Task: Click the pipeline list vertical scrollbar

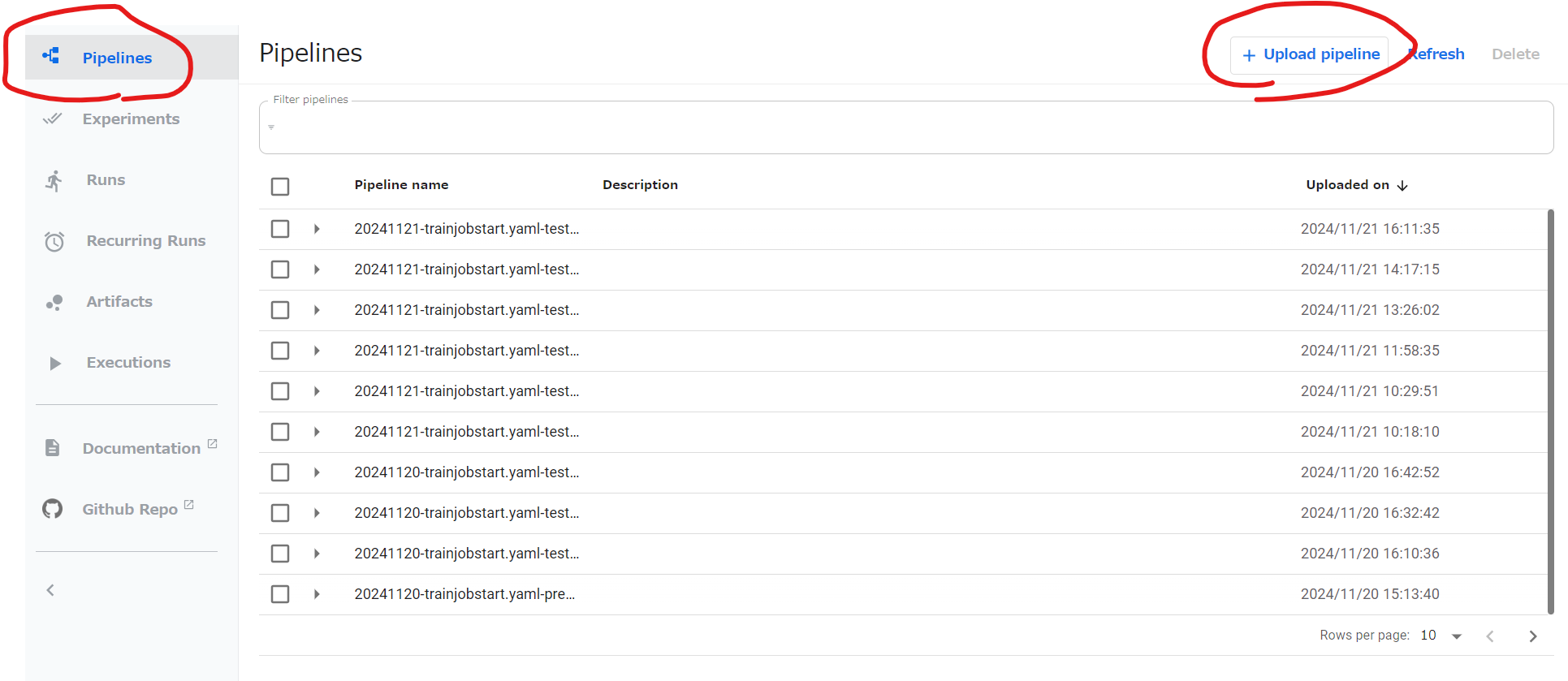Action: (x=1550, y=412)
